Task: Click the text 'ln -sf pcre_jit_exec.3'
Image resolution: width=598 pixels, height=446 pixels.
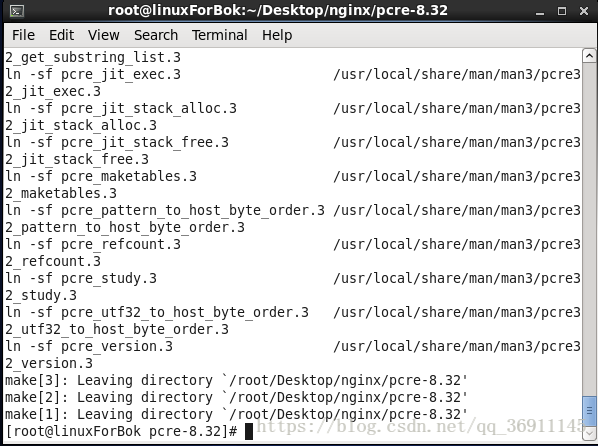Action: coord(93,74)
